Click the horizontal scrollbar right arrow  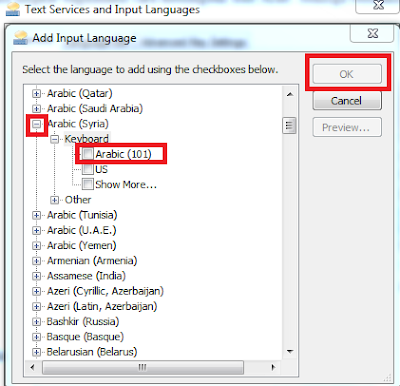273,367
